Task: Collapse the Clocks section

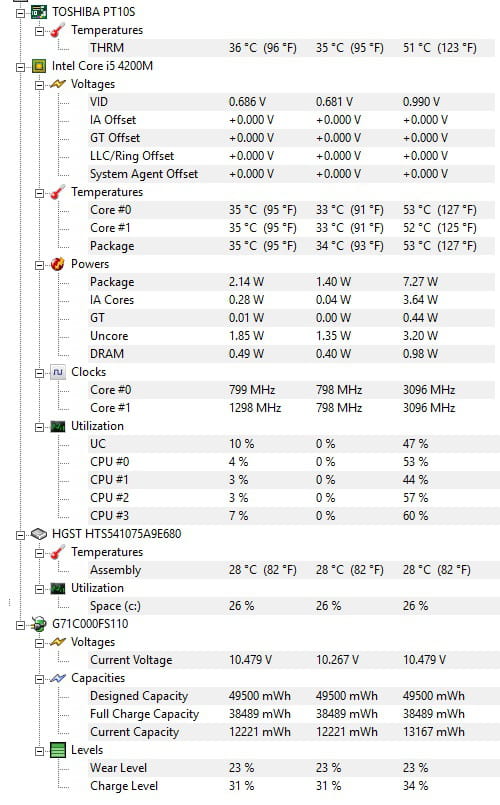Action: pyautogui.click(x=40, y=373)
